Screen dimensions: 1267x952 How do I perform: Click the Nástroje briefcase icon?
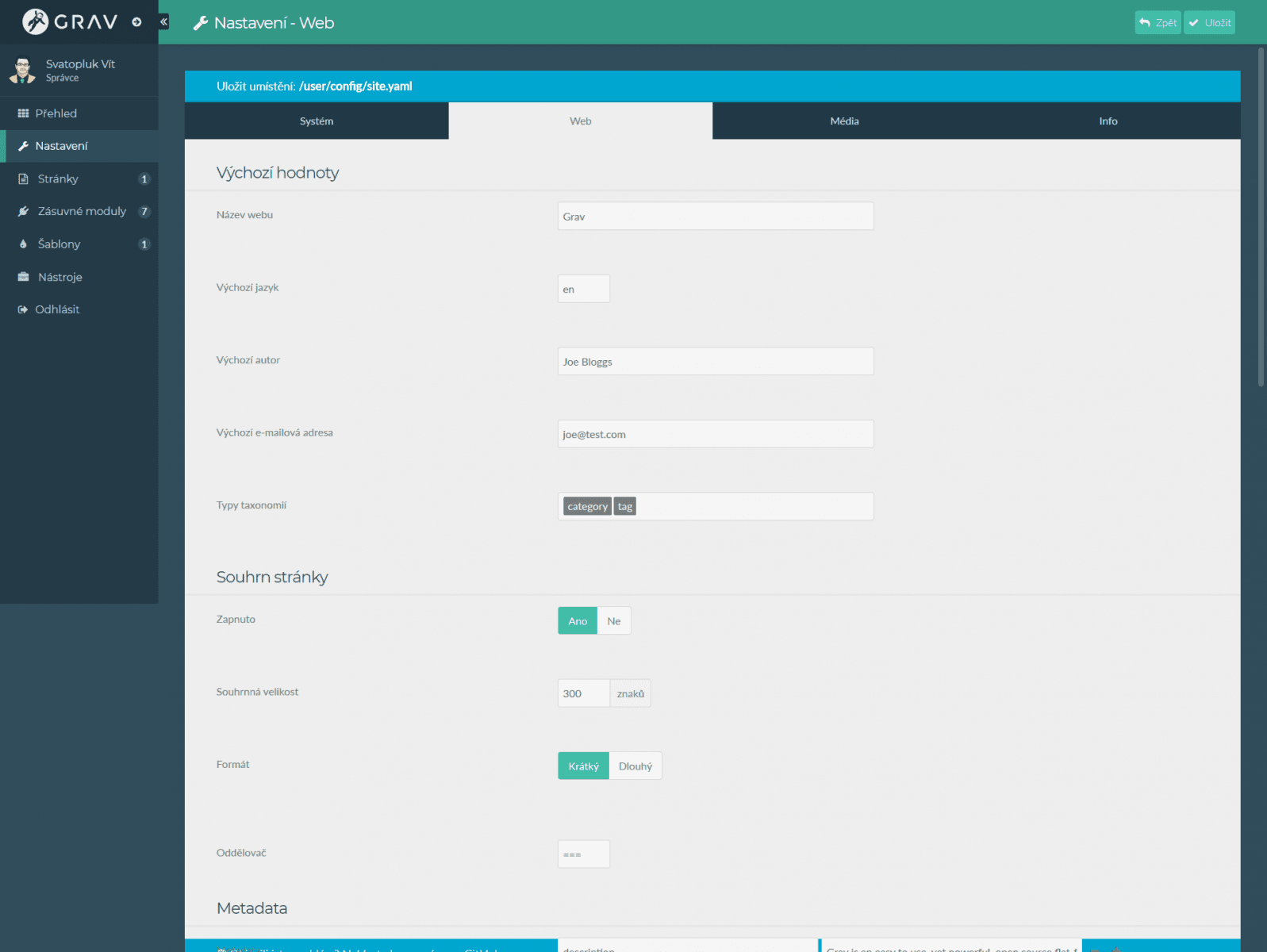pyautogui.click(x=23, y=277)
